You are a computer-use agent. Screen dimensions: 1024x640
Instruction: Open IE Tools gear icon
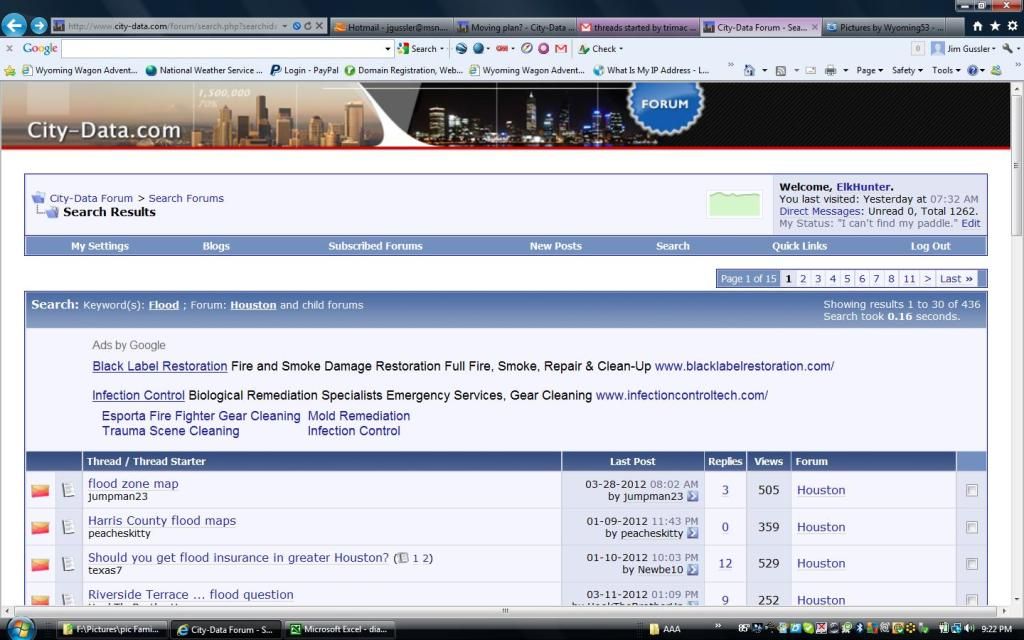(x=1012, y=26)
